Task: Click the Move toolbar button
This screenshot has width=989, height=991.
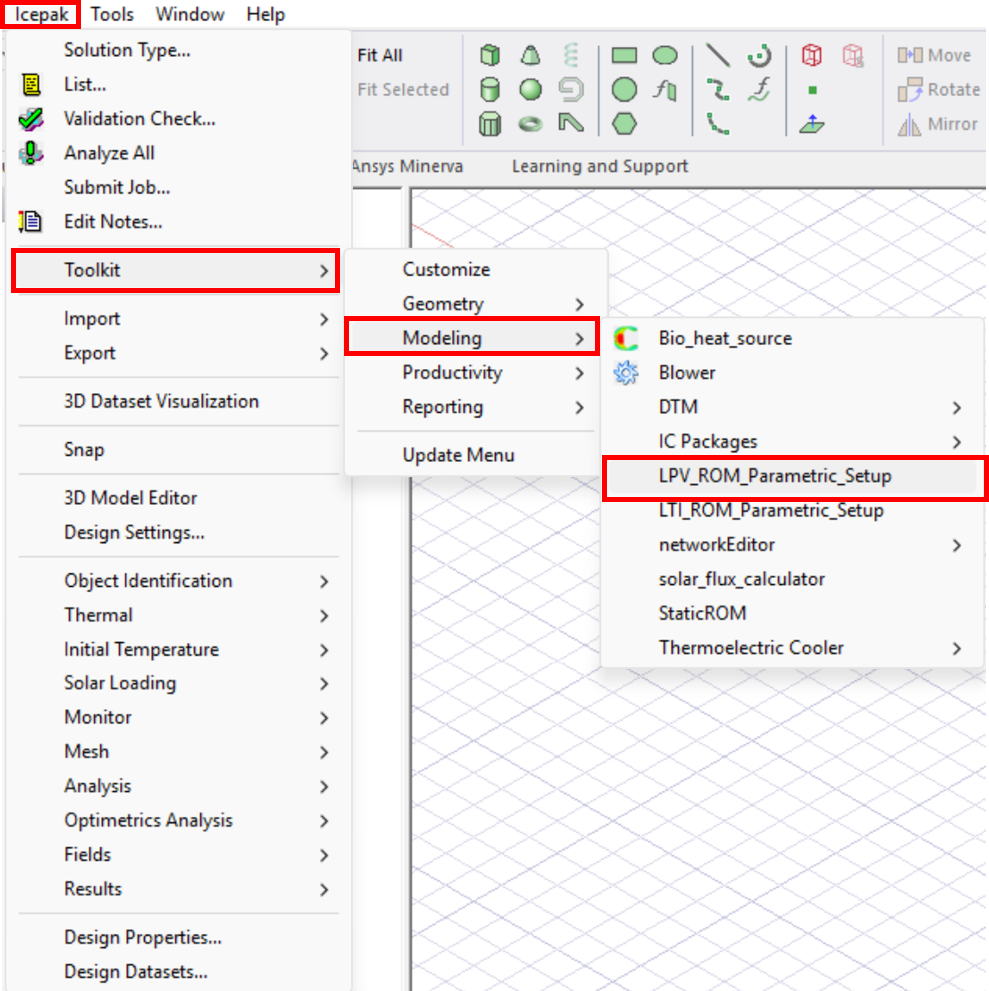Action: click(935, 56)
